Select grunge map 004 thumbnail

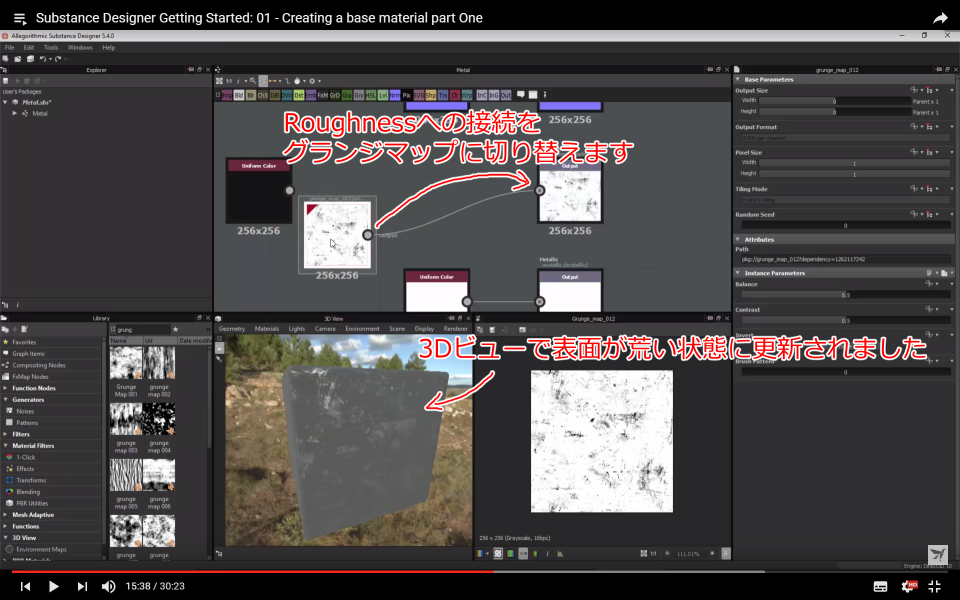coord(159,419)
